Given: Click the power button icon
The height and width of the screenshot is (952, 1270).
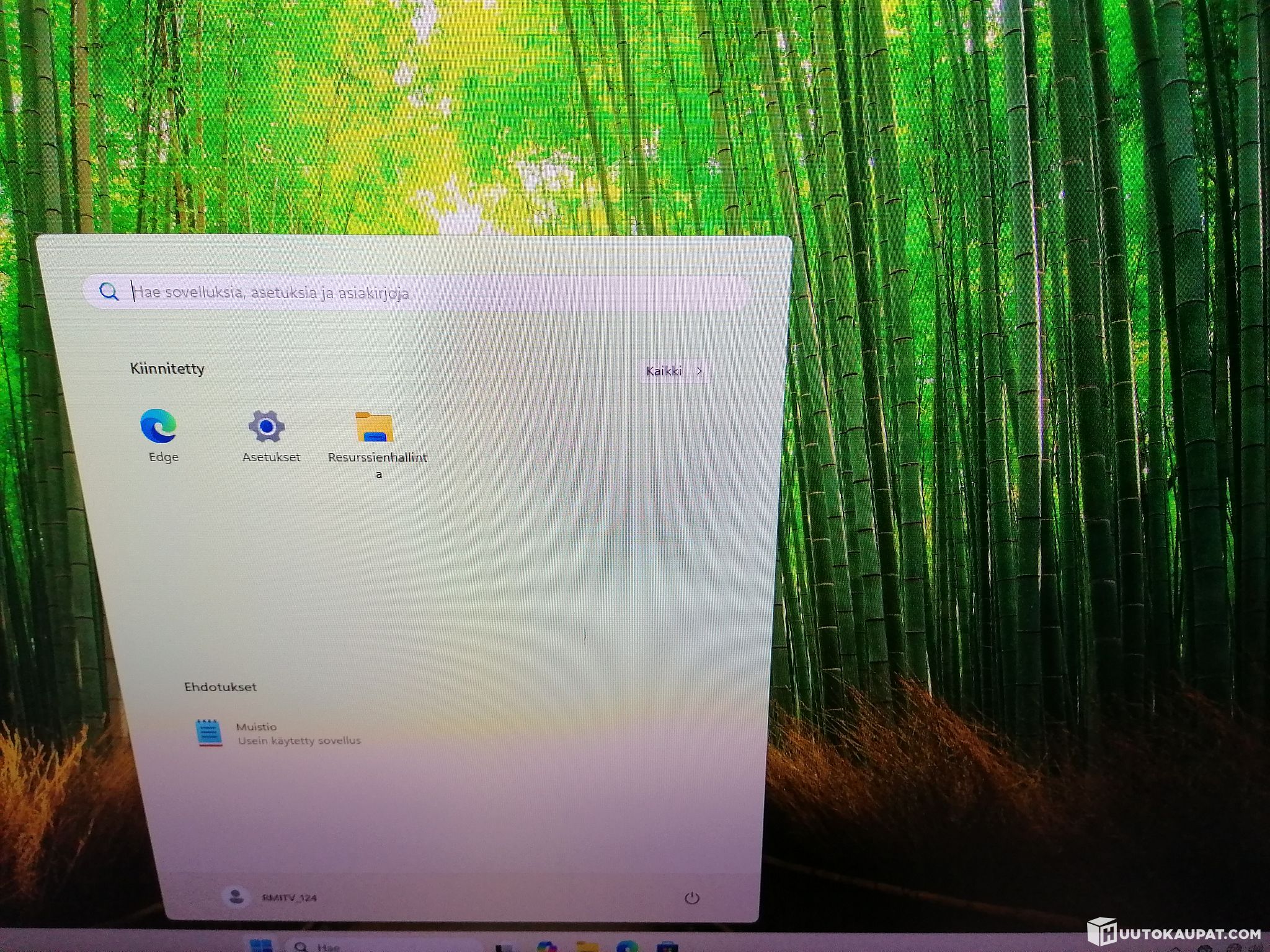Looking at the screenshot, I should (x=691, y=898).
